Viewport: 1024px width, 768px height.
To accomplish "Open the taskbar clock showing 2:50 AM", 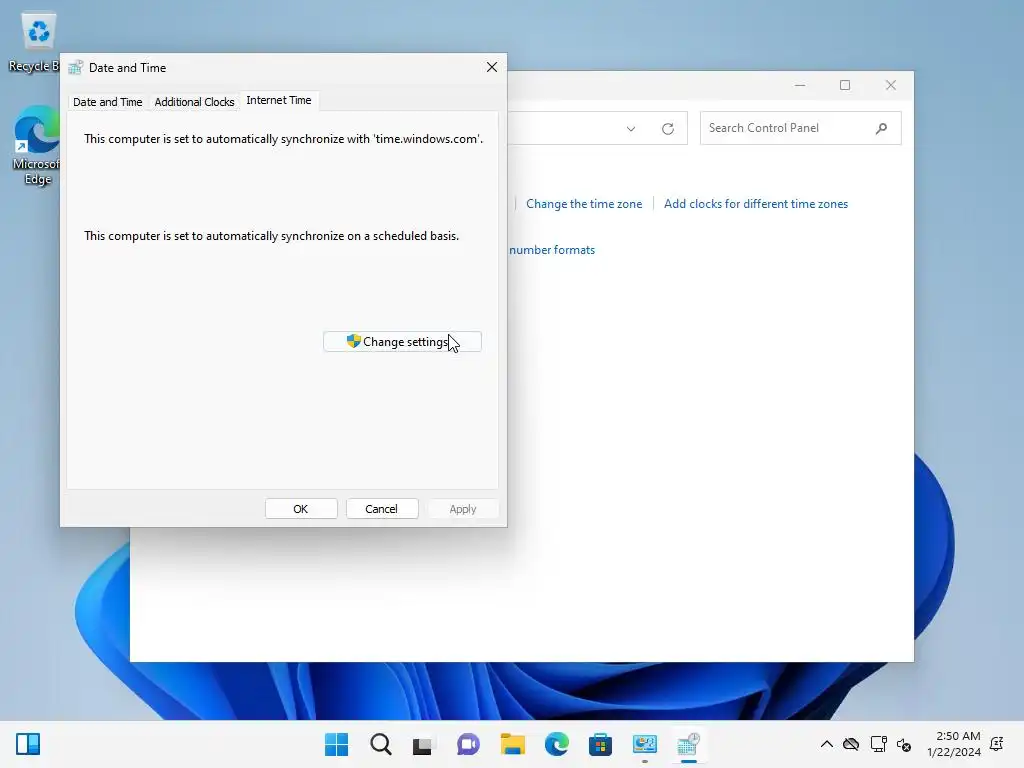I will pos(953,744).
